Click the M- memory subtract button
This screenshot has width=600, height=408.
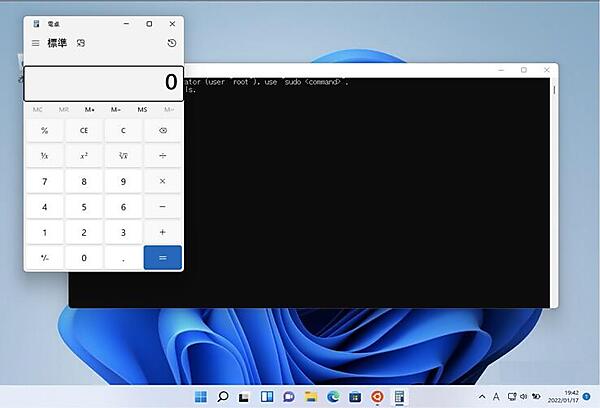pos(116,109)
